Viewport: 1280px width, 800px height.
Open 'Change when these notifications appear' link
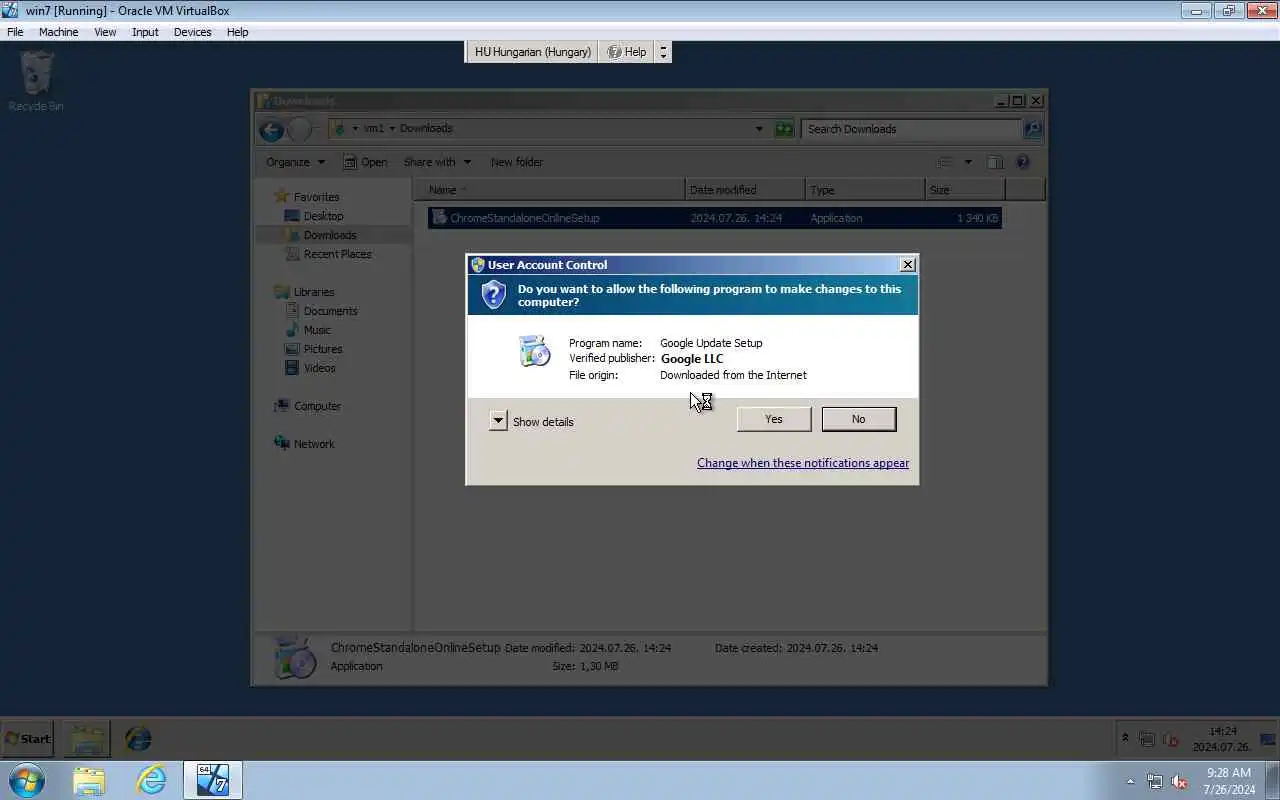(x=803, y=463)
